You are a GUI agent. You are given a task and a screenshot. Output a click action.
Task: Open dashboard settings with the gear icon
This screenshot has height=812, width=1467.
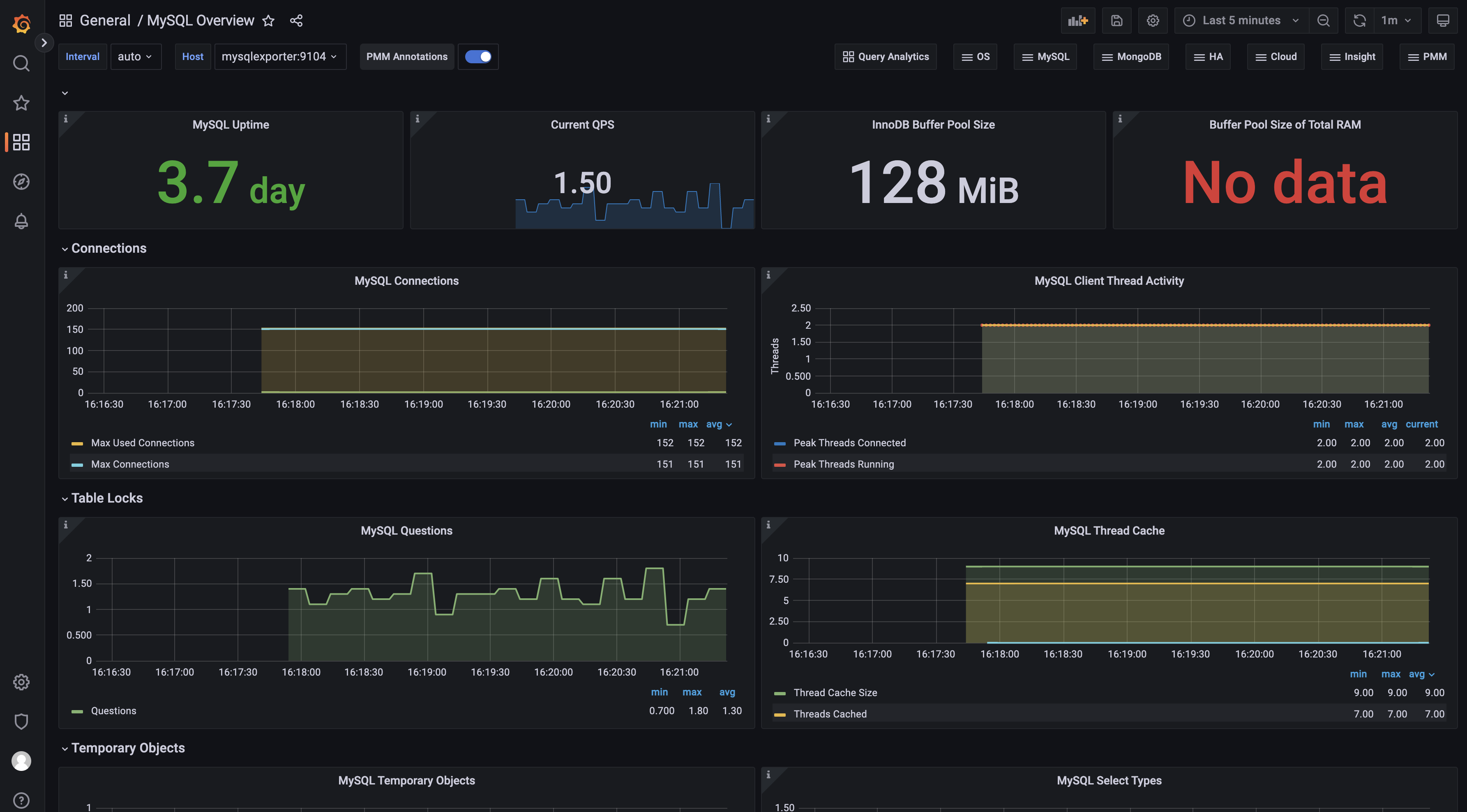[1153, 21]
